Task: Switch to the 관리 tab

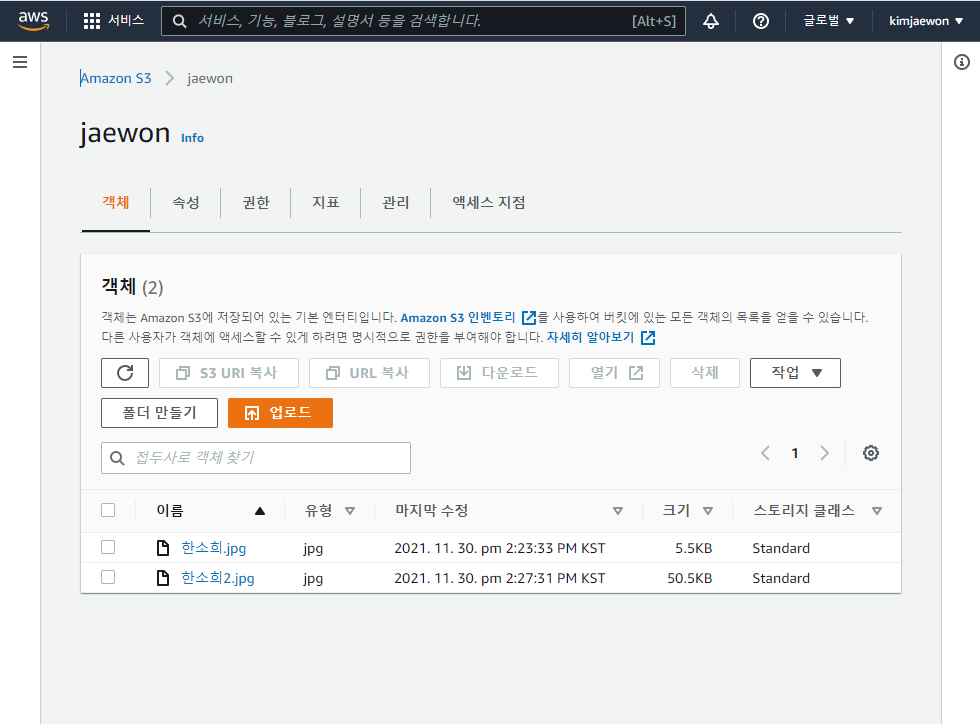Action: [395, 202]
